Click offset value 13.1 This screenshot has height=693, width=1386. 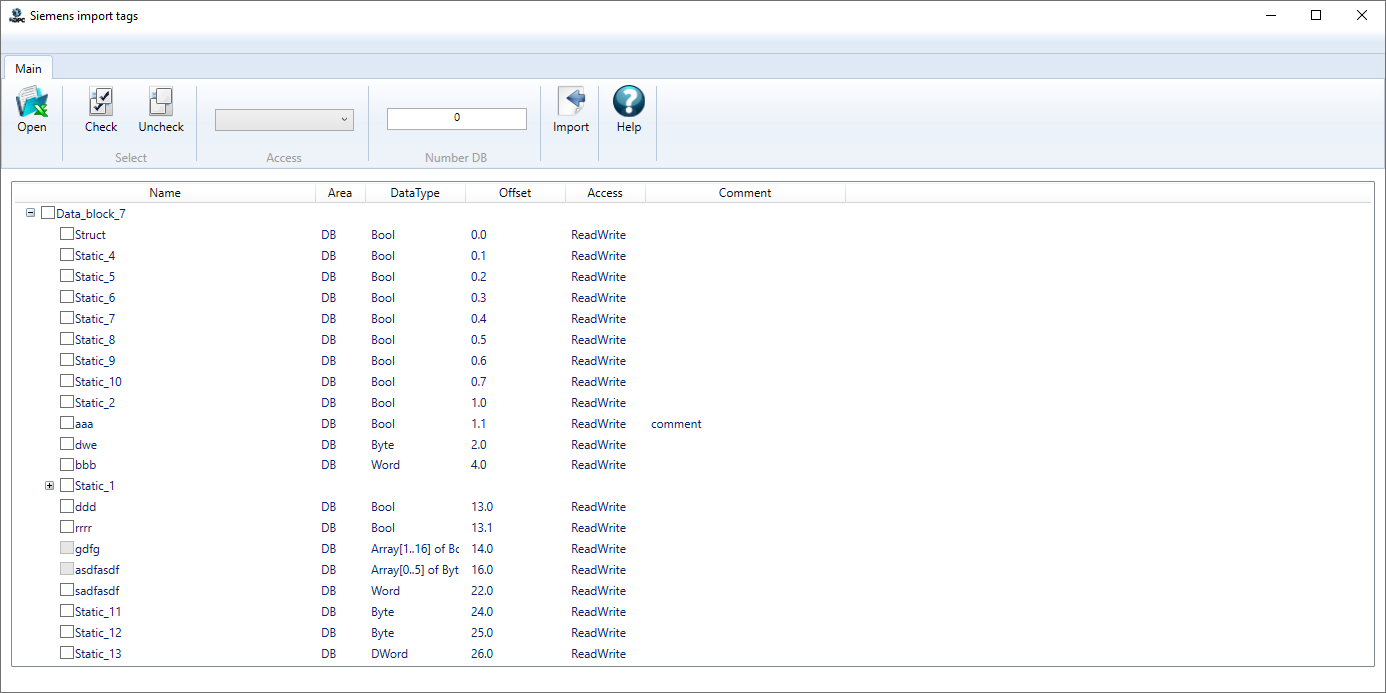pyautogui.click(x=482, y=528)
